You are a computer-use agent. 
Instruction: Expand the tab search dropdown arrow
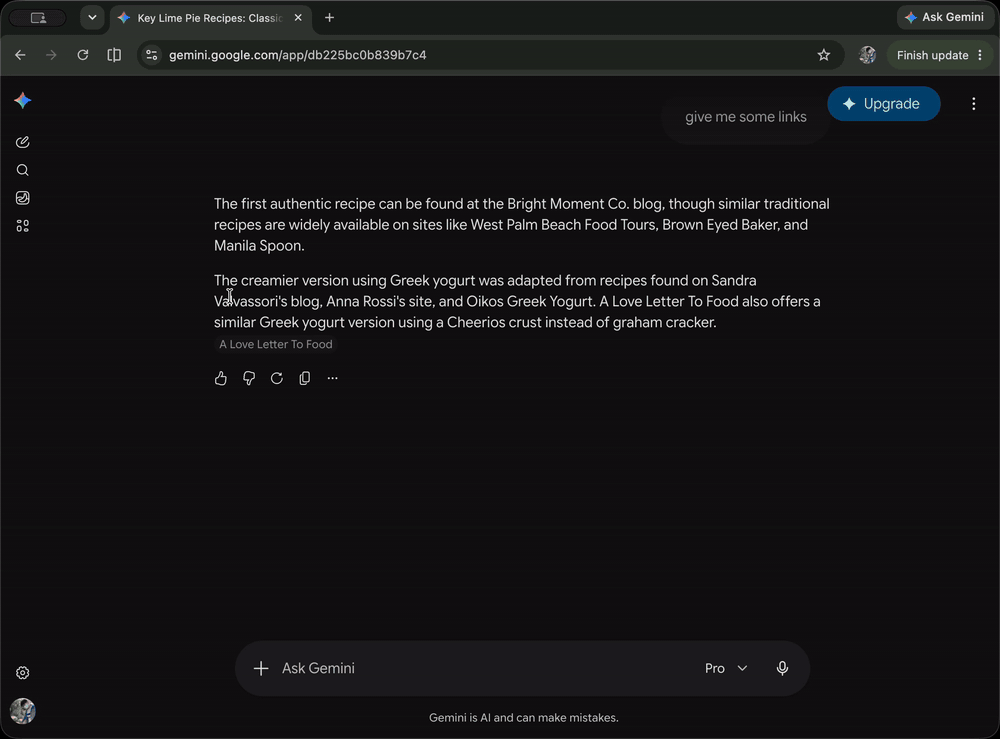tap(92, 18)
